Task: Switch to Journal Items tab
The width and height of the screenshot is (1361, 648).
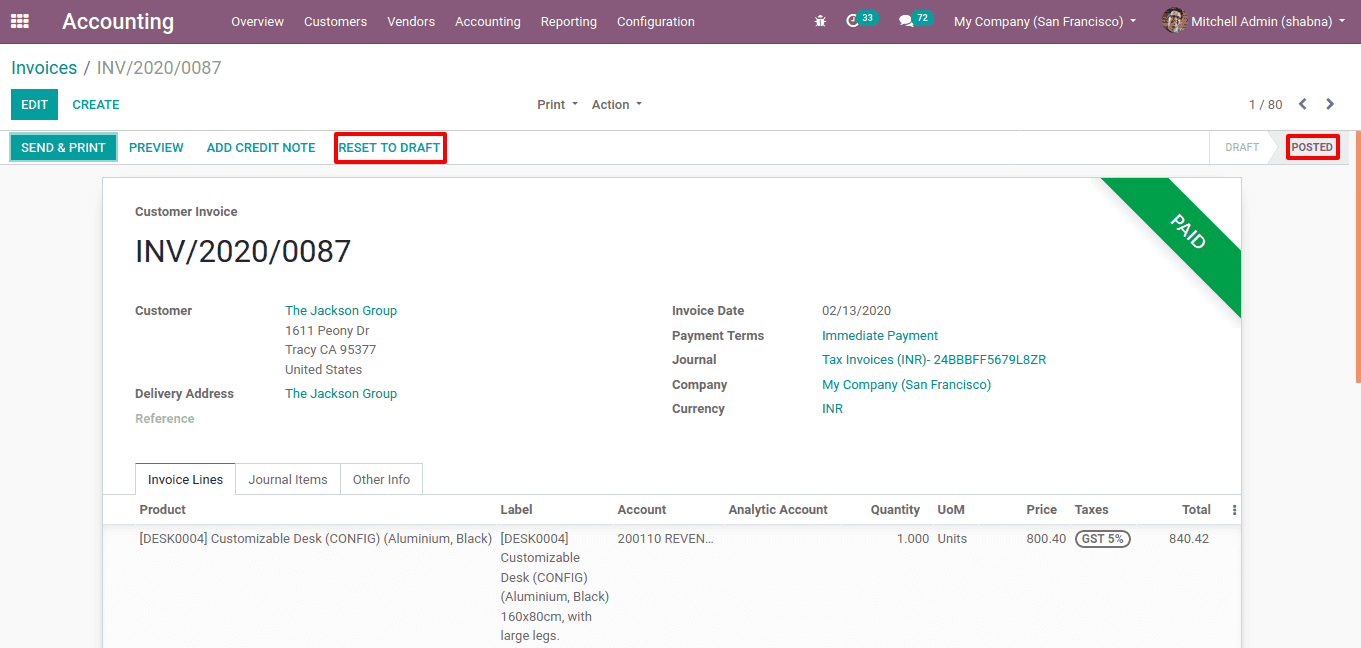Action: (x=288, y=480)
